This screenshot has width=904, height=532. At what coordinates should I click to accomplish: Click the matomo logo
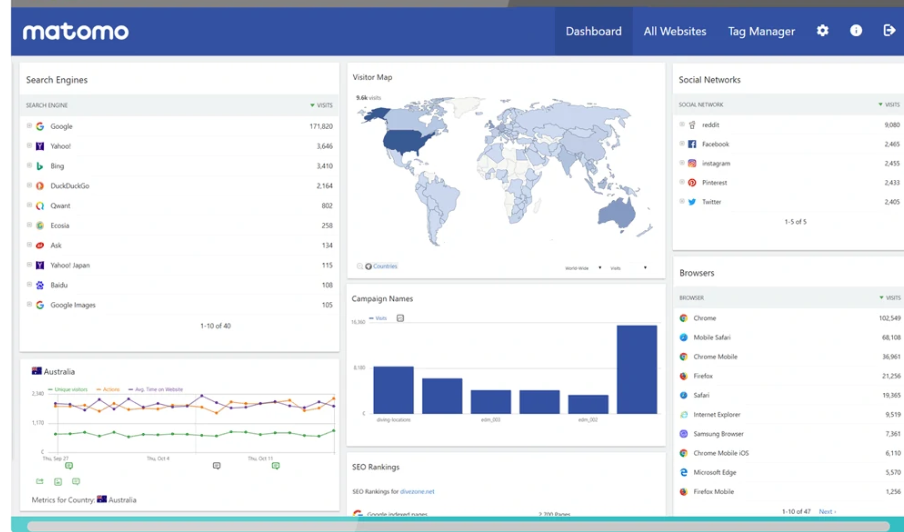[x=76, y=31]
